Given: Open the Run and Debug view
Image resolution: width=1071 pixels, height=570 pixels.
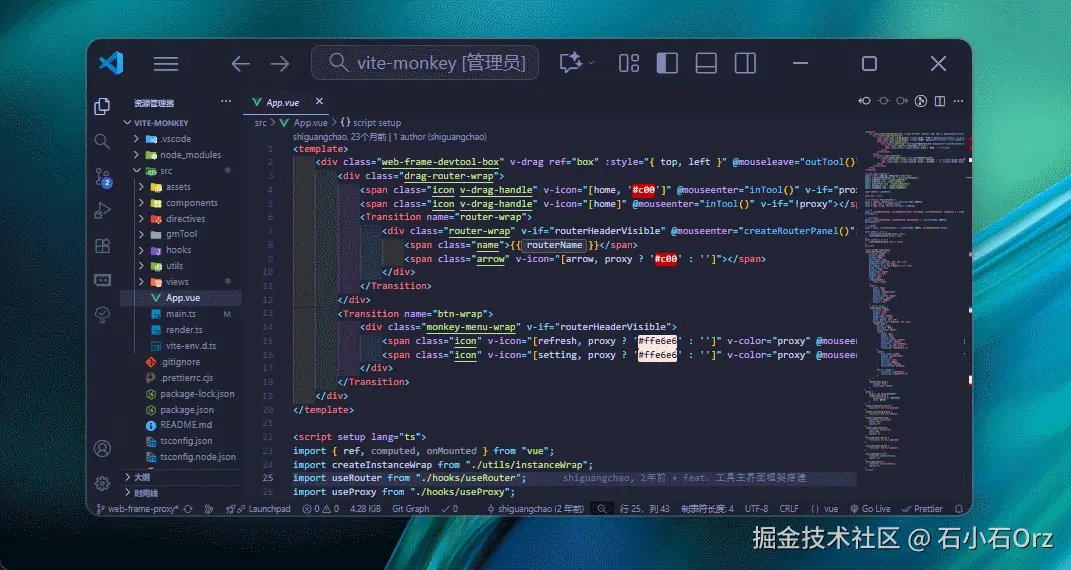Looking at the screenshot, I should click(102, 211).
